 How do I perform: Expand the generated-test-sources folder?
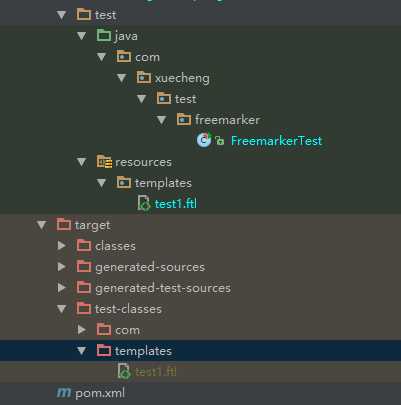click(61, 288)
